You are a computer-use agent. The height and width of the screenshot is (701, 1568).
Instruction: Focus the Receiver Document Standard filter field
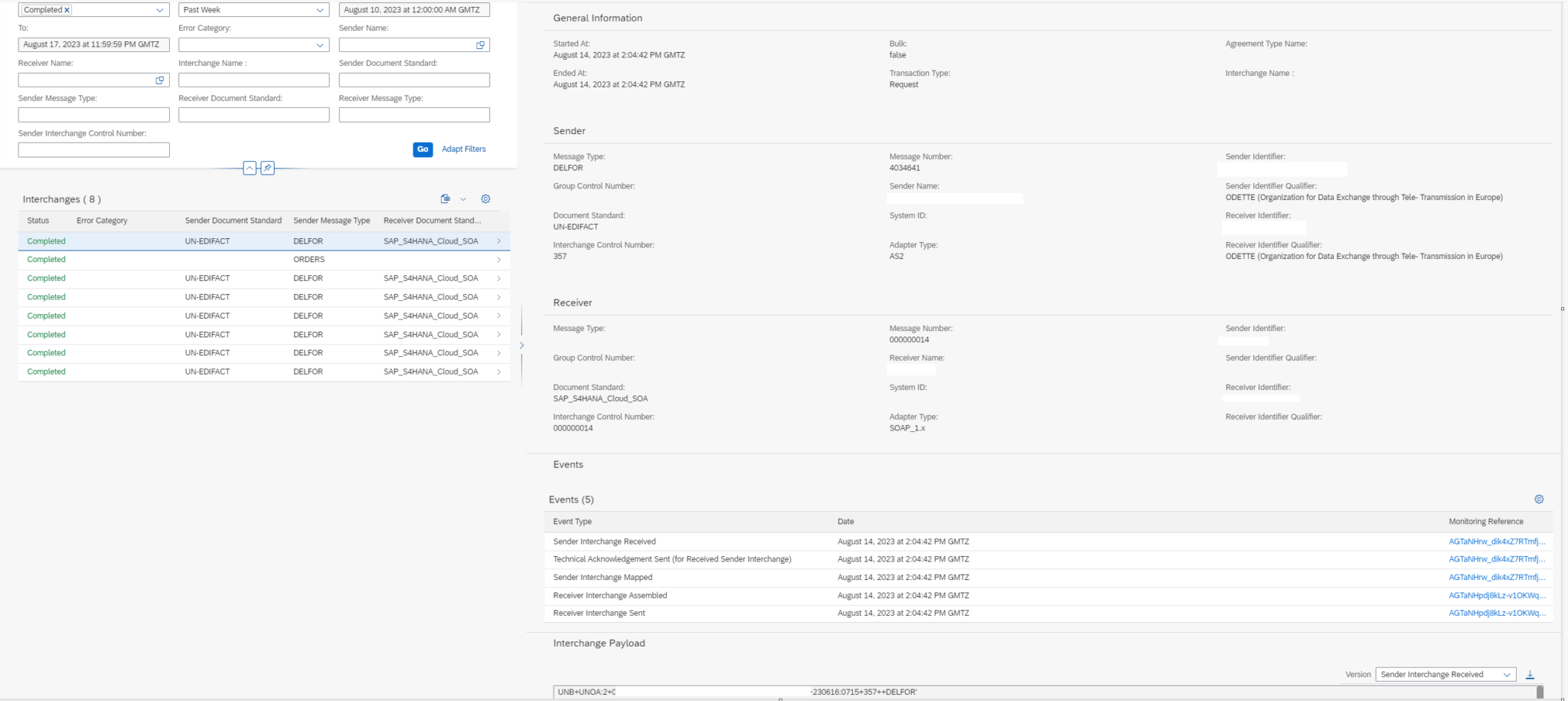(253, 115)
